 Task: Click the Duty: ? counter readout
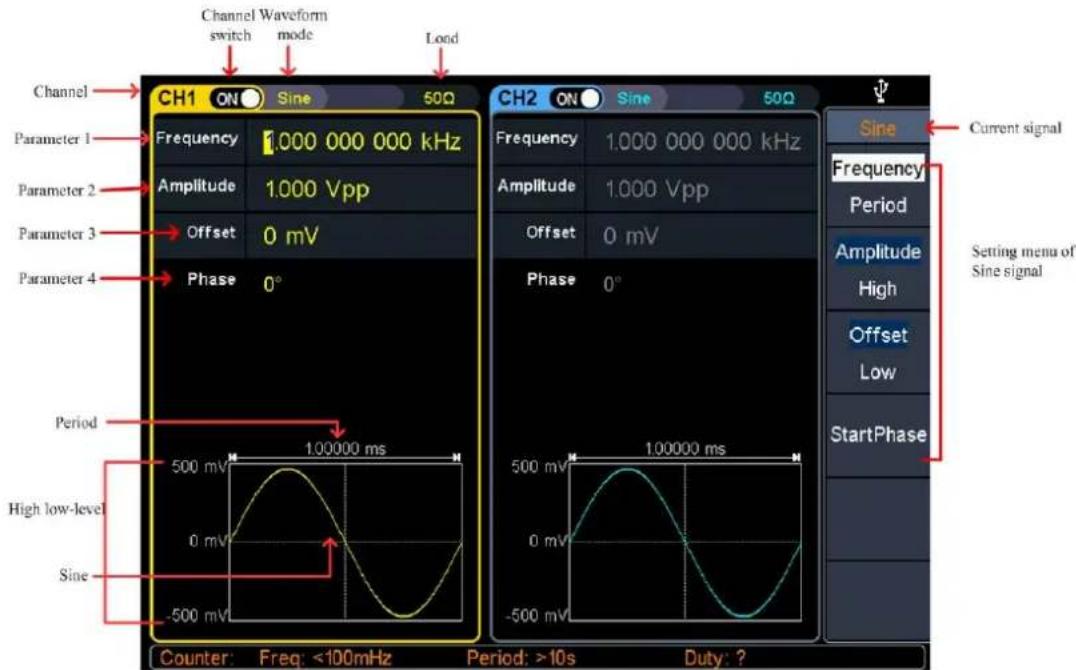point(714,658)
